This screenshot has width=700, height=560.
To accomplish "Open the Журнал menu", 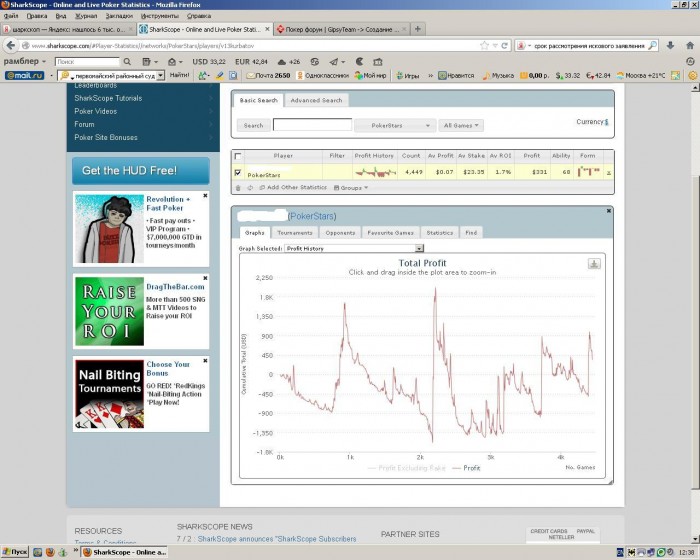I will pyautogui.click(x=86, y=16).
